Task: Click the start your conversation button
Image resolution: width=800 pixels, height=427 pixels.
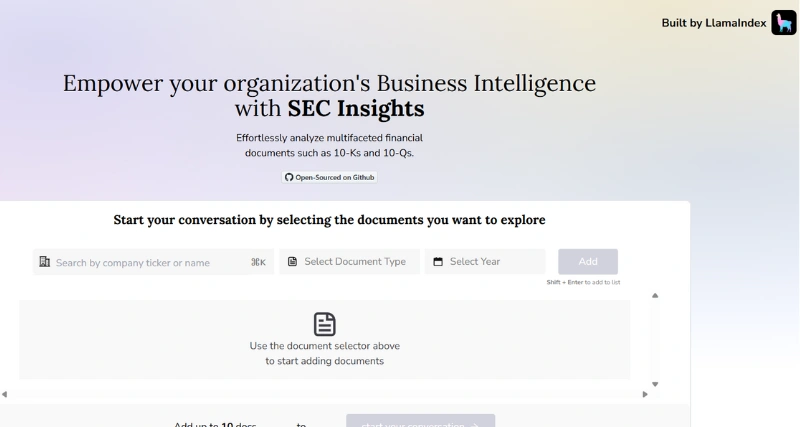Action: click(x=420, y=422)
